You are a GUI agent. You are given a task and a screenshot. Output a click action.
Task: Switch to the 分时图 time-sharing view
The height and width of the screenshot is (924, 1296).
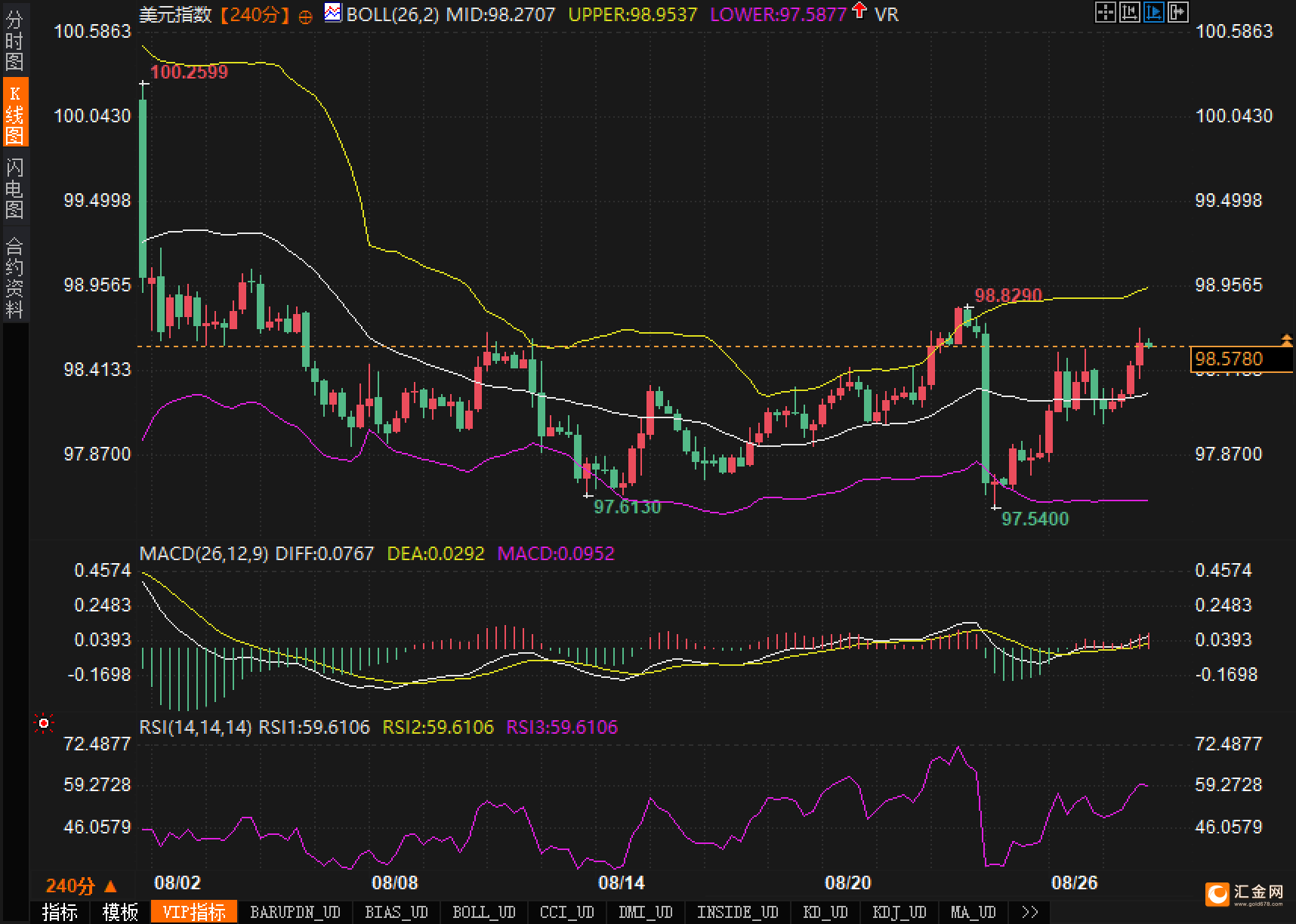[14, 42]
